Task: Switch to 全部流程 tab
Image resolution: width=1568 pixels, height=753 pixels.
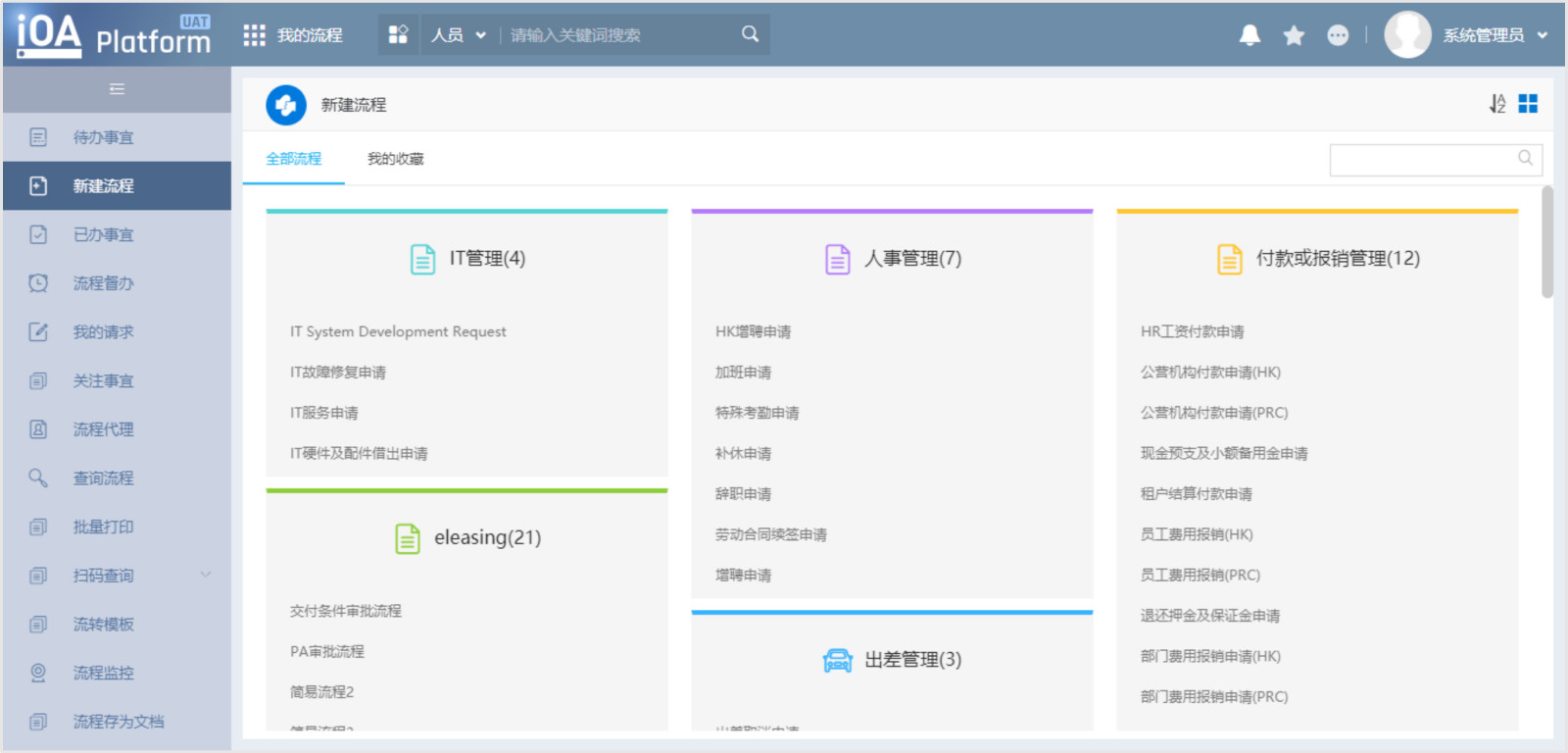Action: pos(293,159)
